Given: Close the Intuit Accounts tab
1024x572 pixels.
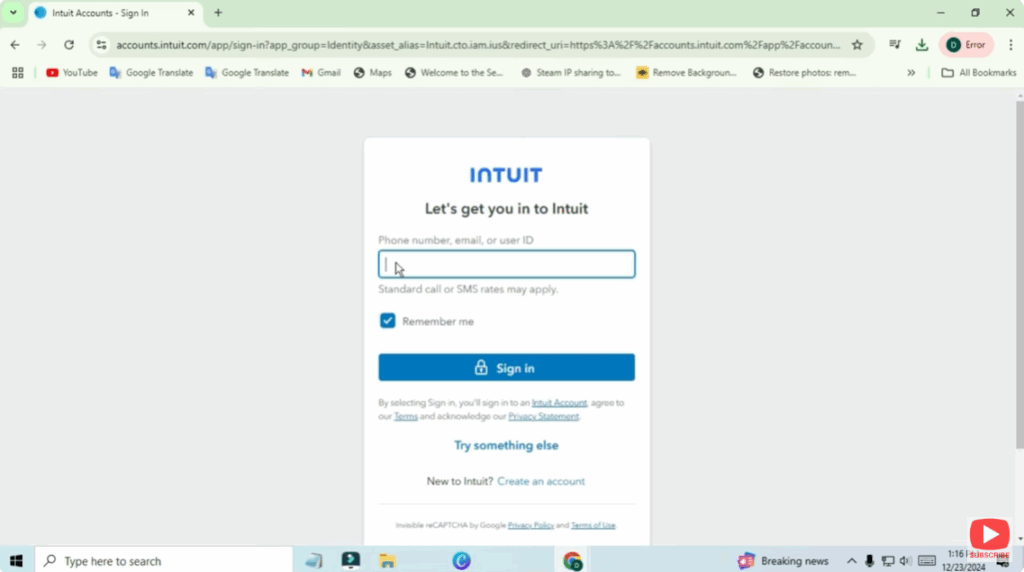Looking at the screenshot, I should pos(191,13).
